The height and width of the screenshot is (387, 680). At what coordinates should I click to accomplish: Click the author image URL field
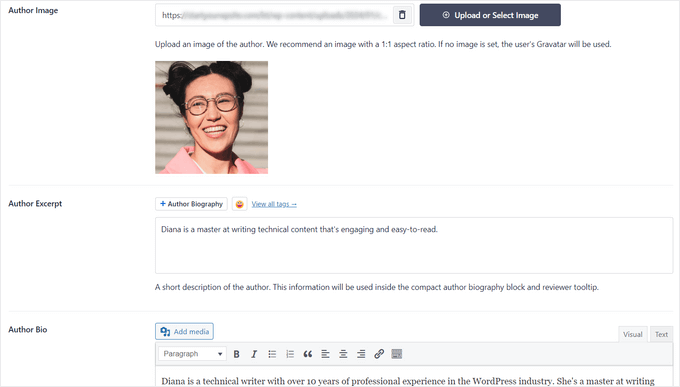click(x=284, y=15)
